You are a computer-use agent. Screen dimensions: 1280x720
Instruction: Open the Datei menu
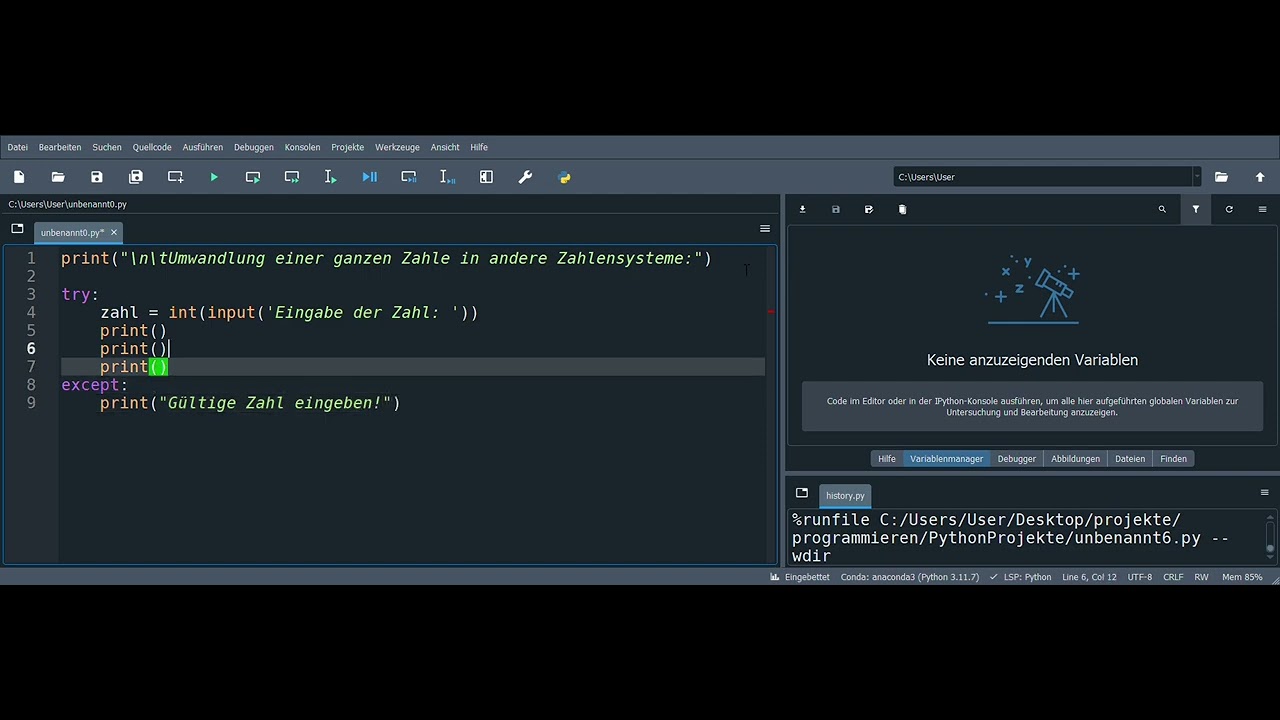[18, 147]
